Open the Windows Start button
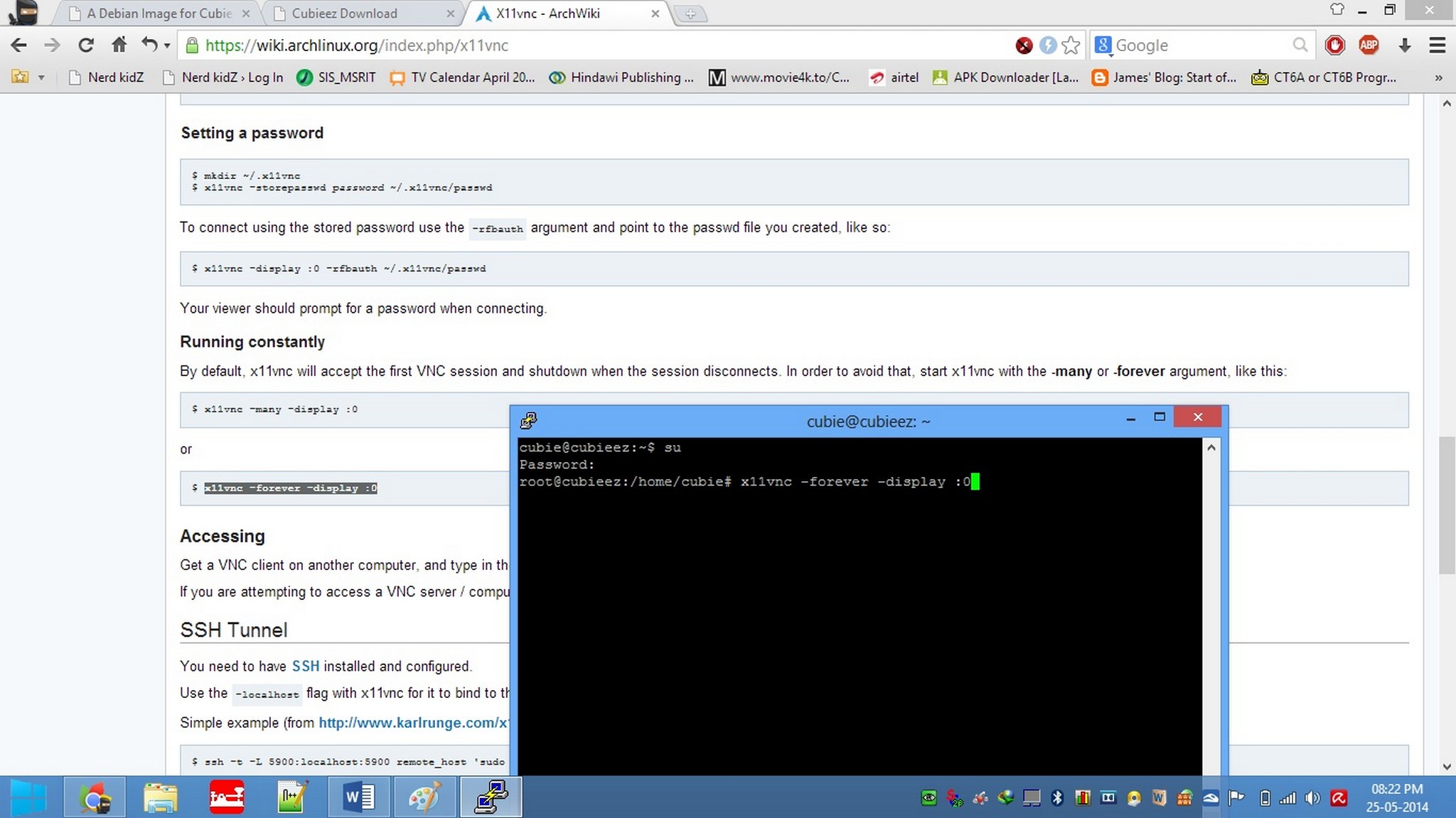Screen dimensions: 1456x818 [29, 797]
